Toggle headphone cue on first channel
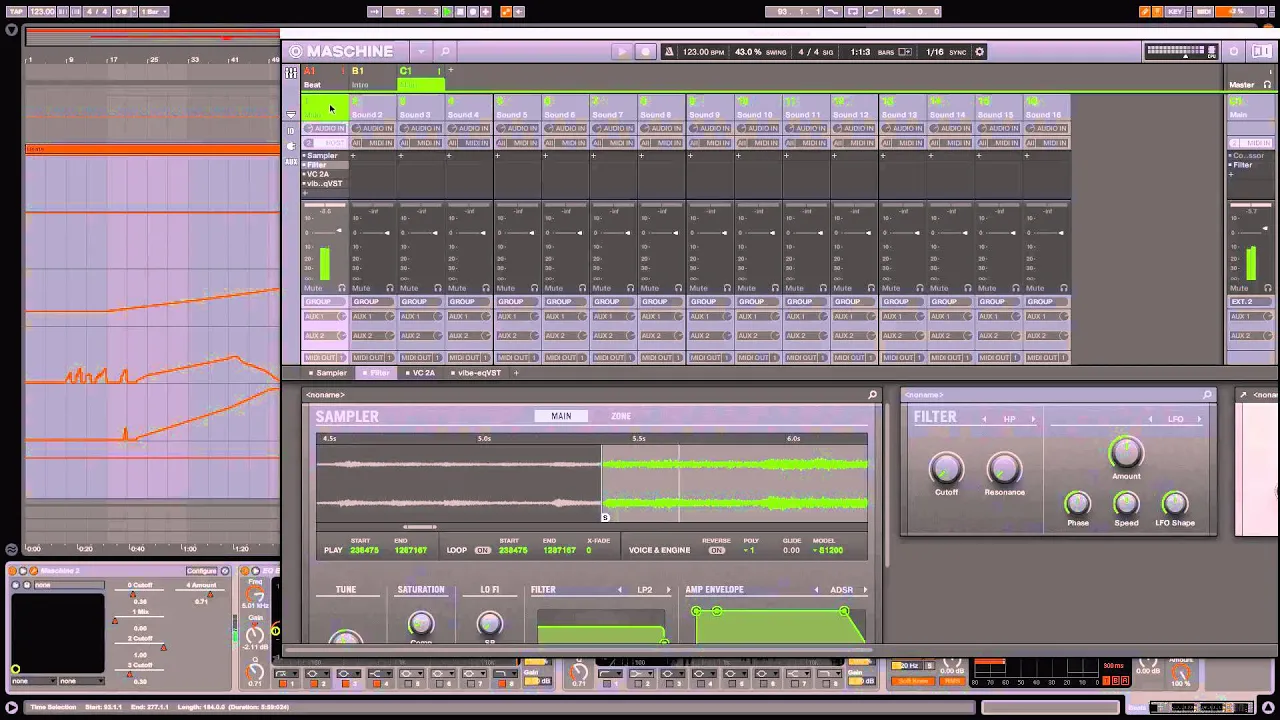Image resolution: width=1280 pixels, height=720 pixels. [341, 288]
